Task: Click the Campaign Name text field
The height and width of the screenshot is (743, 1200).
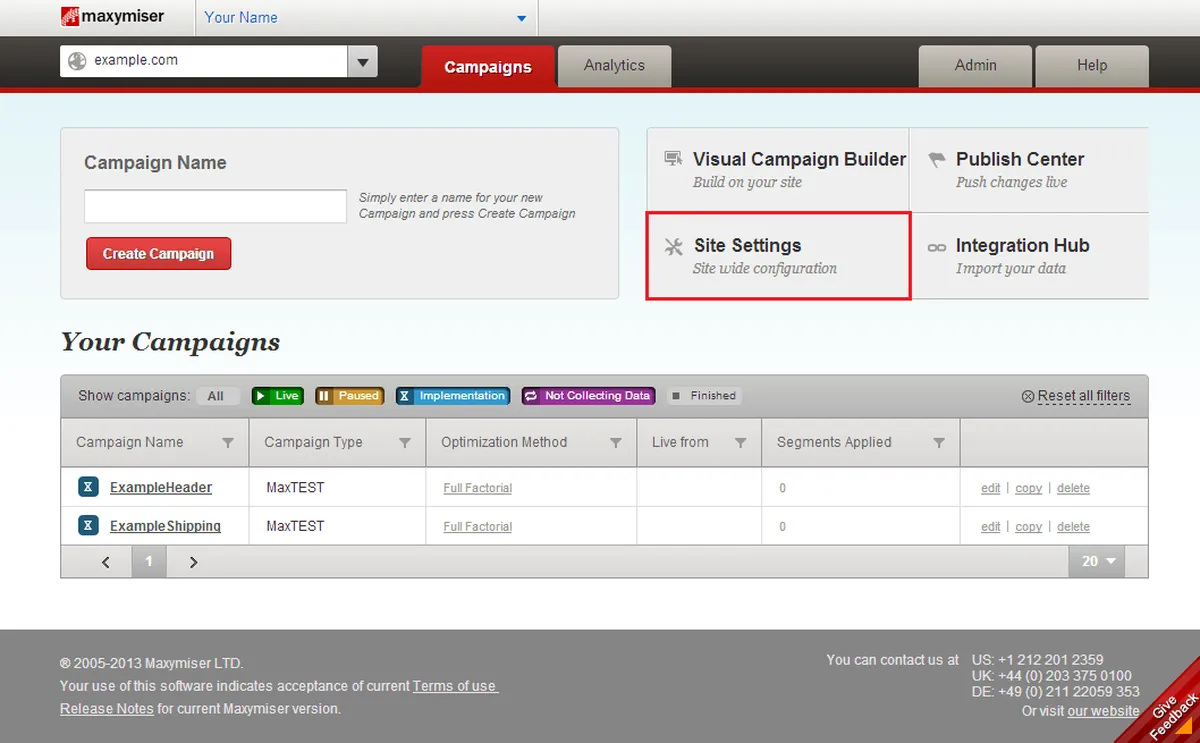Action: tap(215, 207)
